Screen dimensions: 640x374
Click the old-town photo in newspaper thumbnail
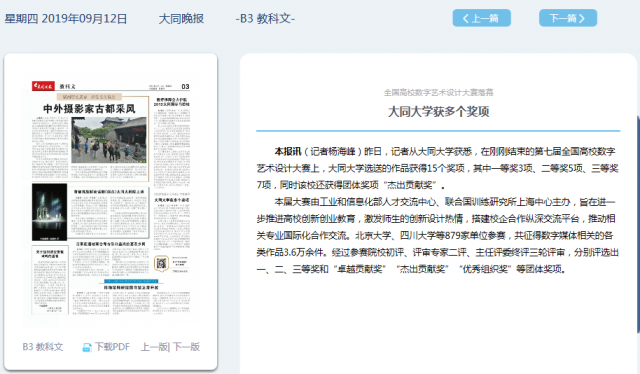tap(109, 140)
